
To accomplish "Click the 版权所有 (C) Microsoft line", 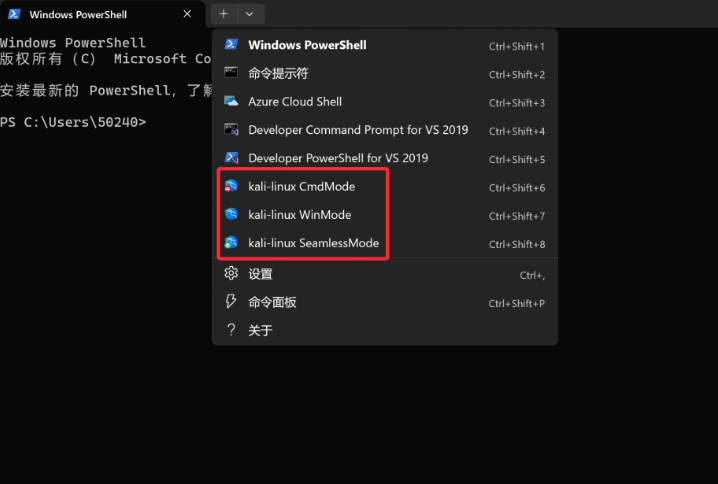I will (x=106, y=59).
